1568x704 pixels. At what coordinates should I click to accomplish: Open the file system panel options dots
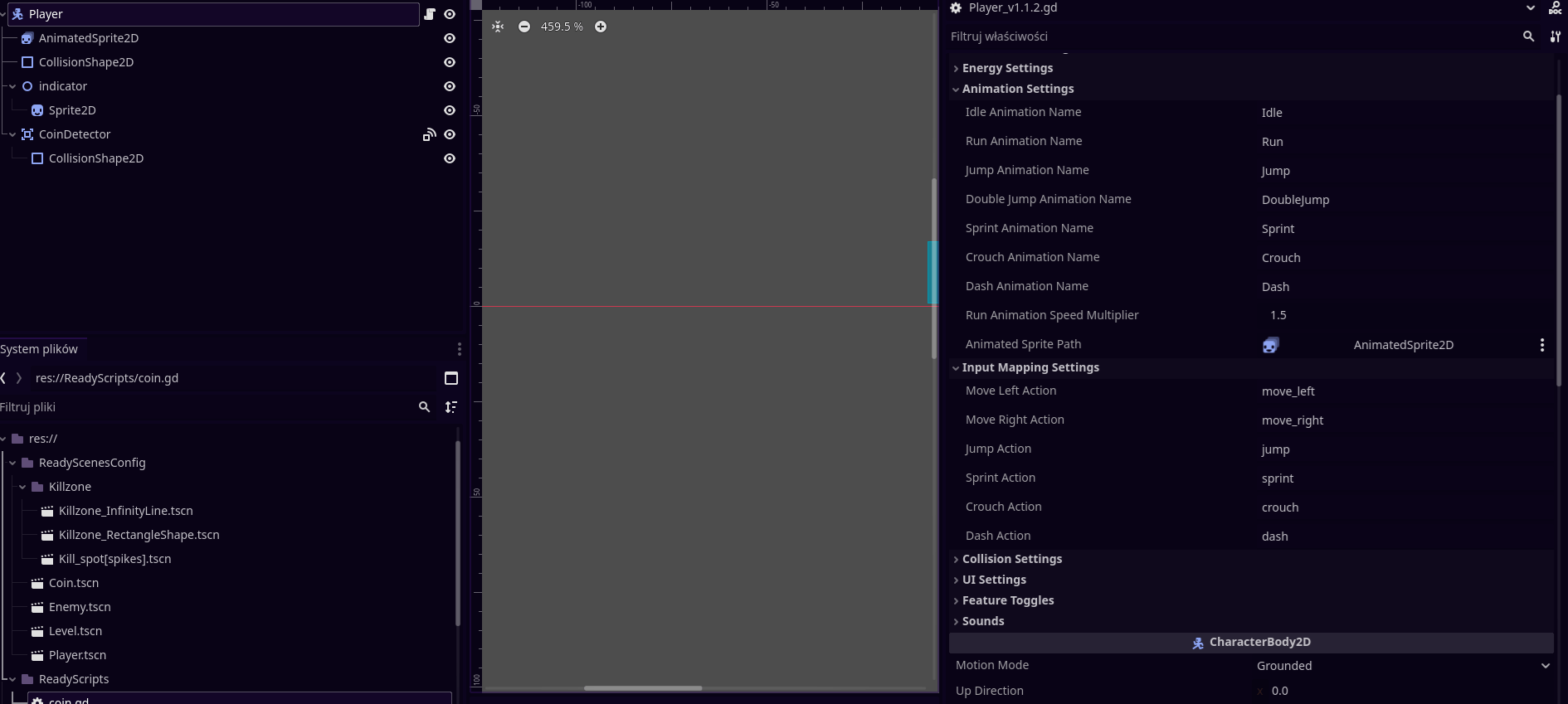[459, 349]
